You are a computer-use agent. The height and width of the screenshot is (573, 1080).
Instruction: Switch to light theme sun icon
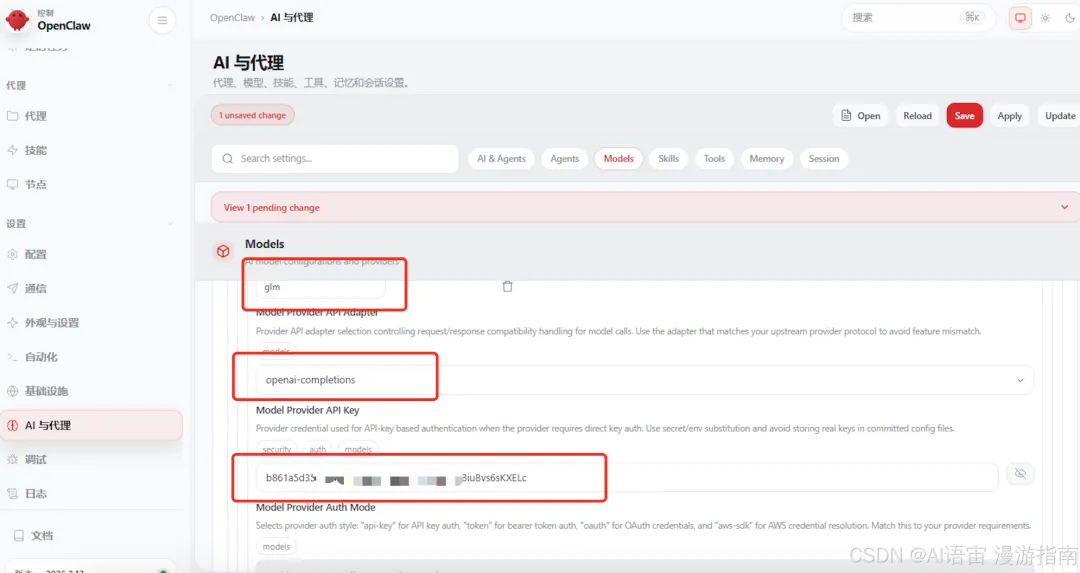point(1045,18)
